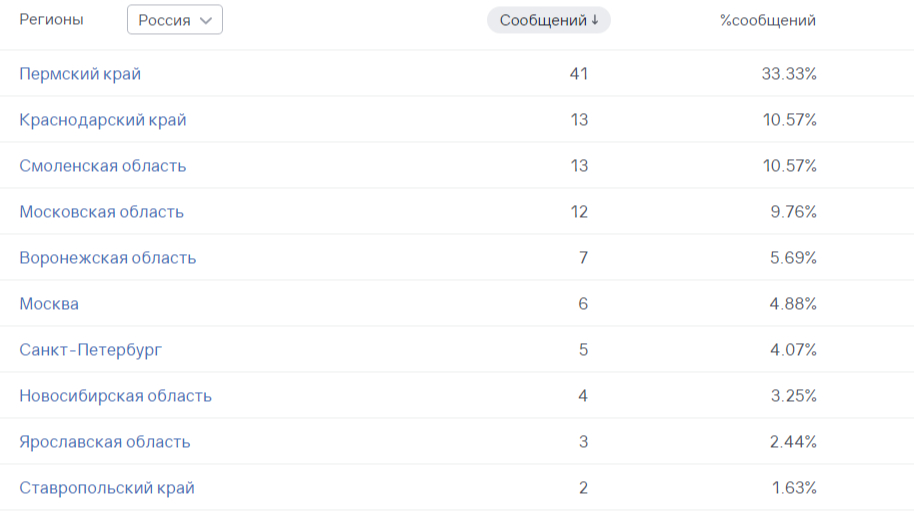The height and width of the screenshot is (517, 914).
Task: Click the %сообщений column header
Action: (767, 20)
